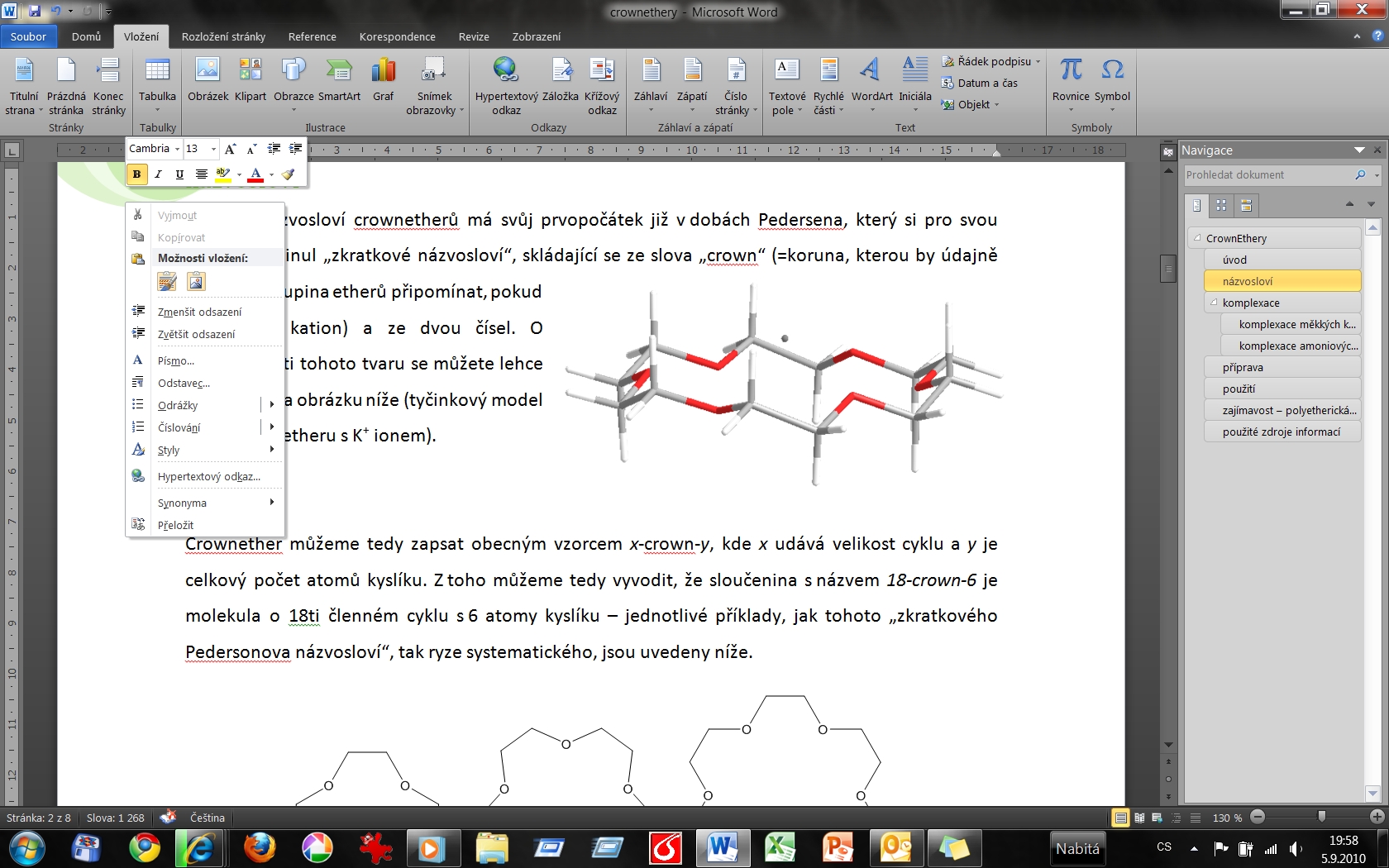The width and height of the screenshot is (1389, 868).
Task: Browse headings view in Navigace pane
Action: 1196,205
